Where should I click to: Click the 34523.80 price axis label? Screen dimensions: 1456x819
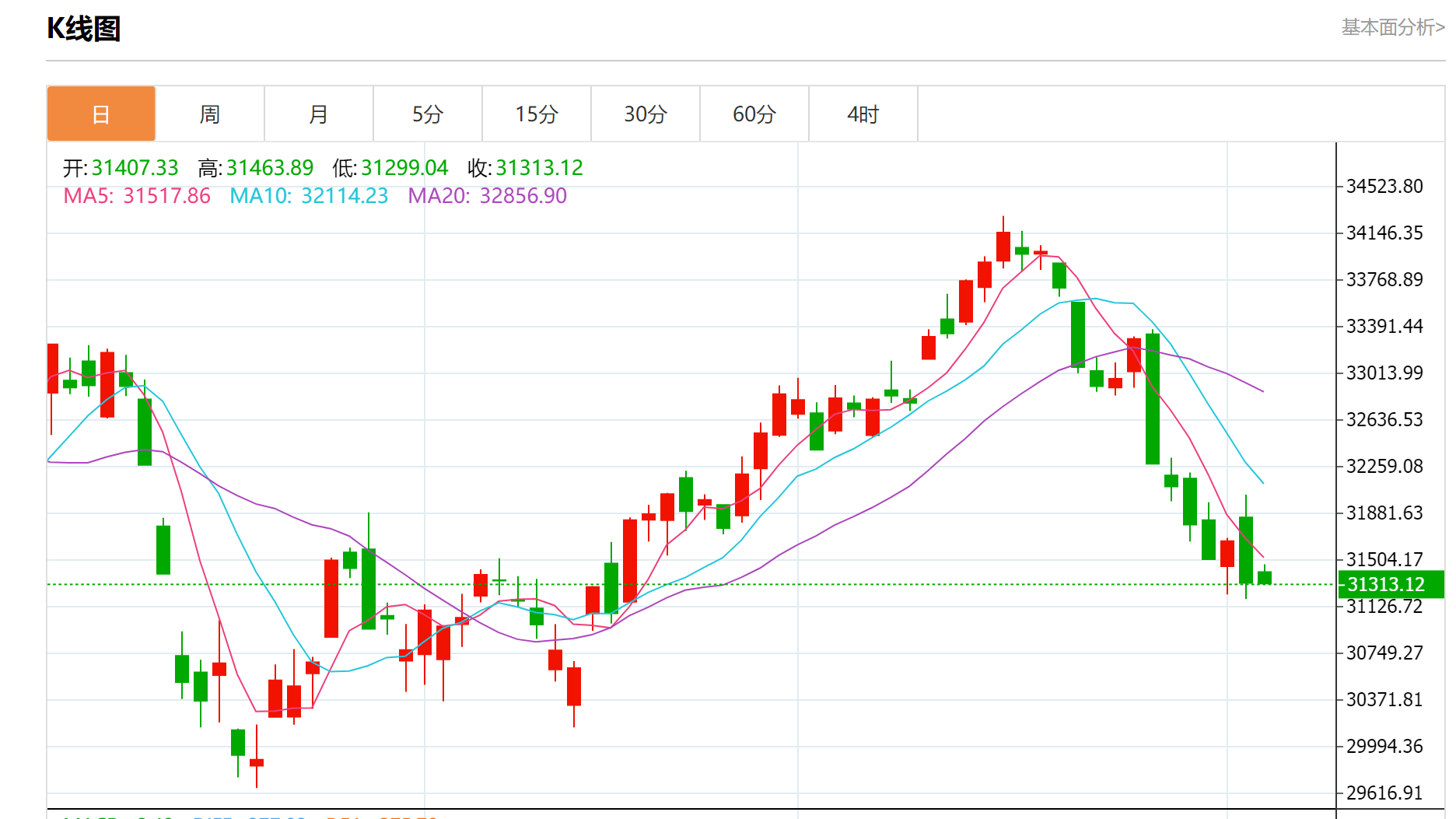[1384, 187]
